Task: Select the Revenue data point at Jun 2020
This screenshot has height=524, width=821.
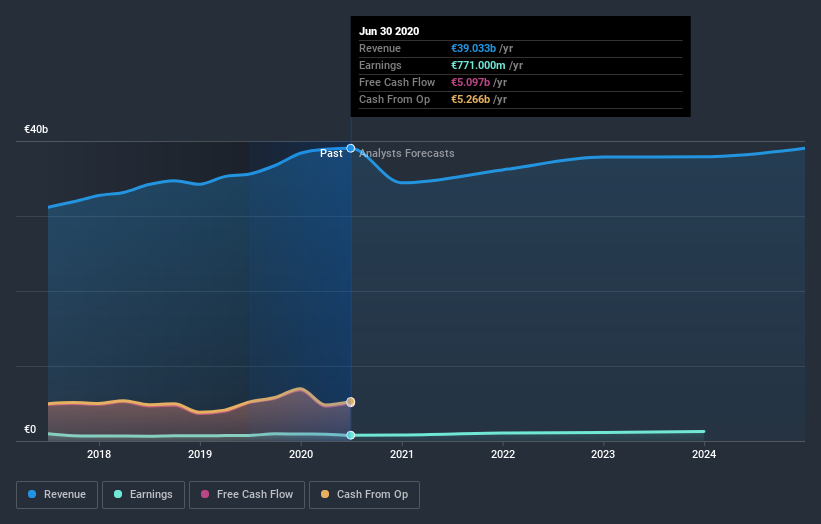Action: pyautogui.click(x=351, y=149)
